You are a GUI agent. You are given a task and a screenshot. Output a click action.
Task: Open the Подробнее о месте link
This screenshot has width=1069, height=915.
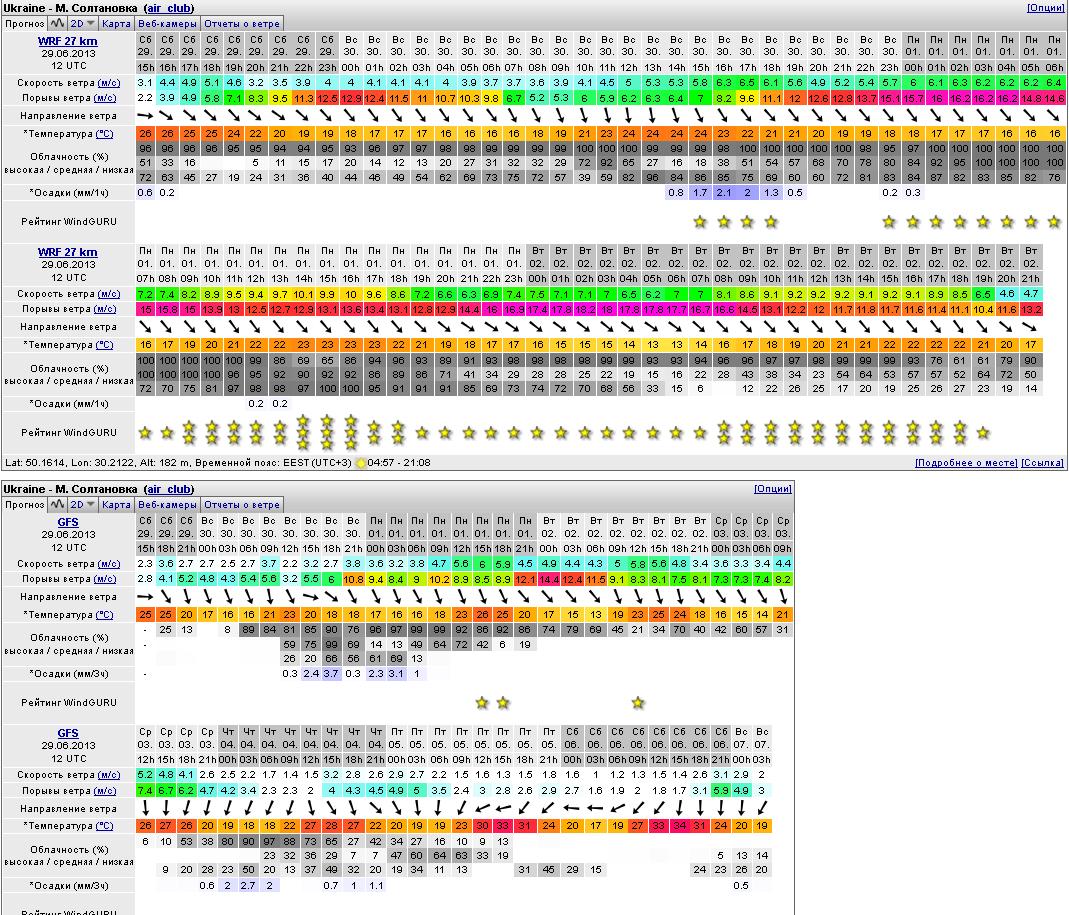pyautogui.click(x=965, y=463)
